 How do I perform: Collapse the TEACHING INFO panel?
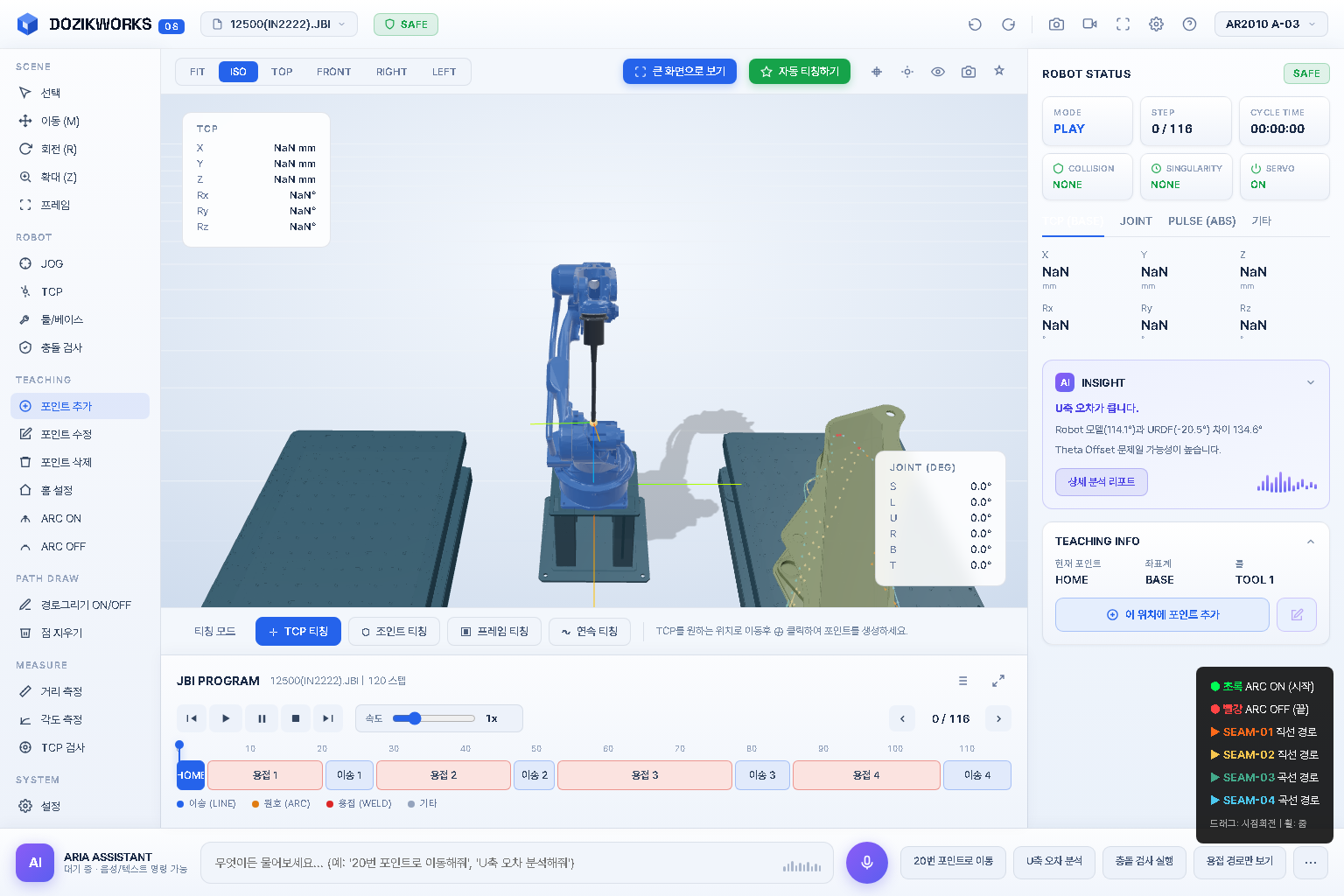pos(1311,542)
